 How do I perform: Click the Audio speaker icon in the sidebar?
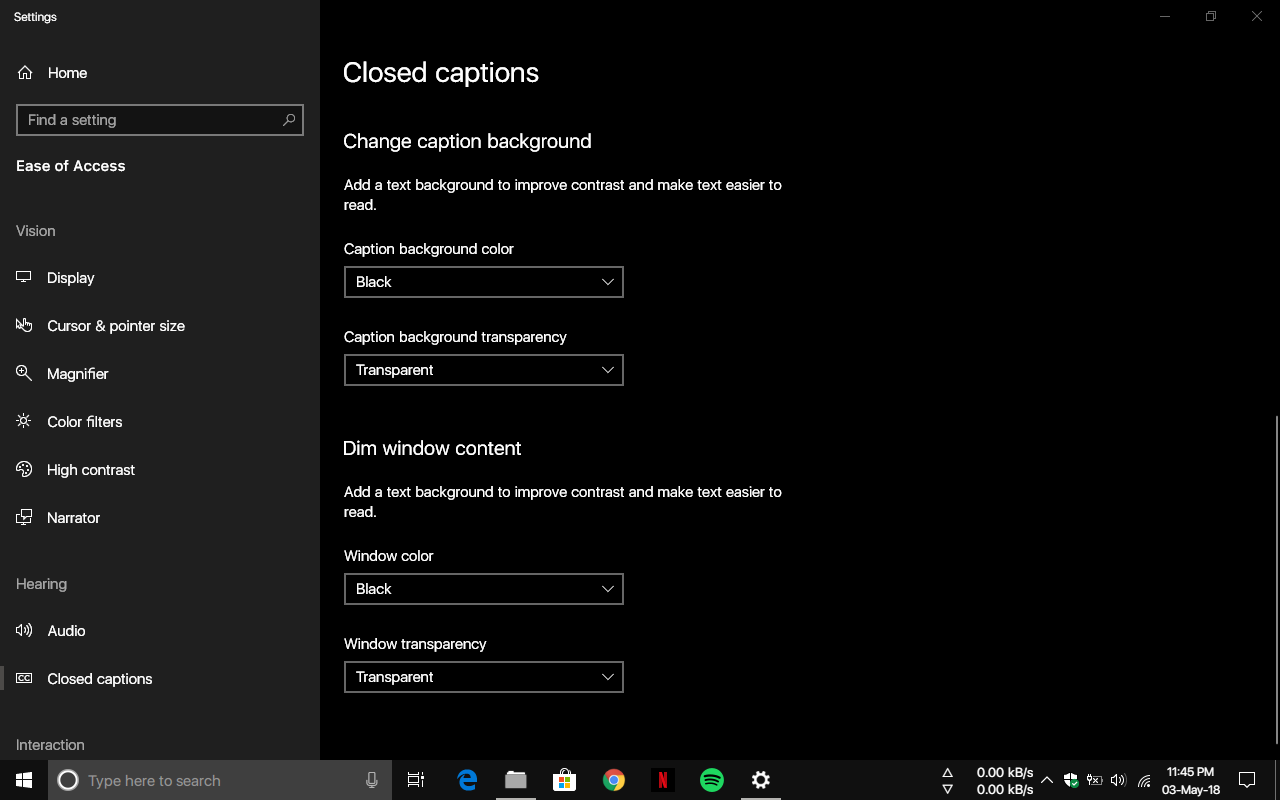tap(24, 630)
